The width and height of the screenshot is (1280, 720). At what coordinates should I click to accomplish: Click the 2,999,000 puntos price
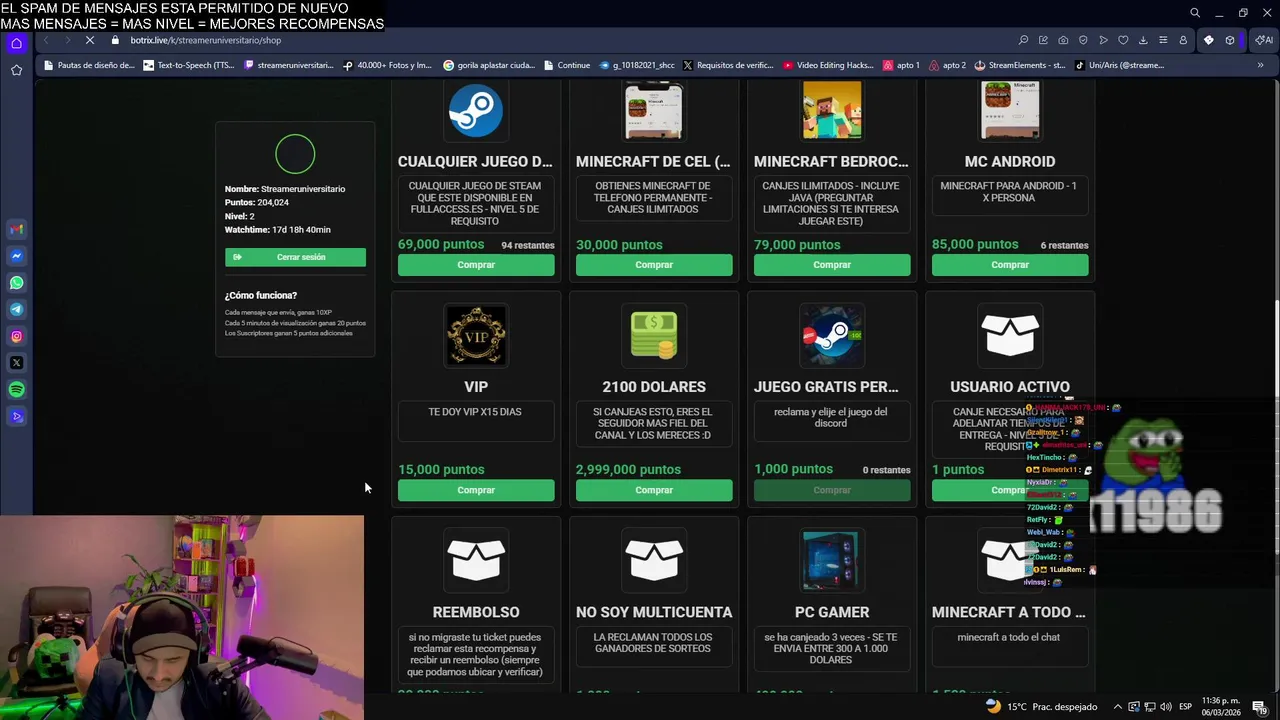628,469
